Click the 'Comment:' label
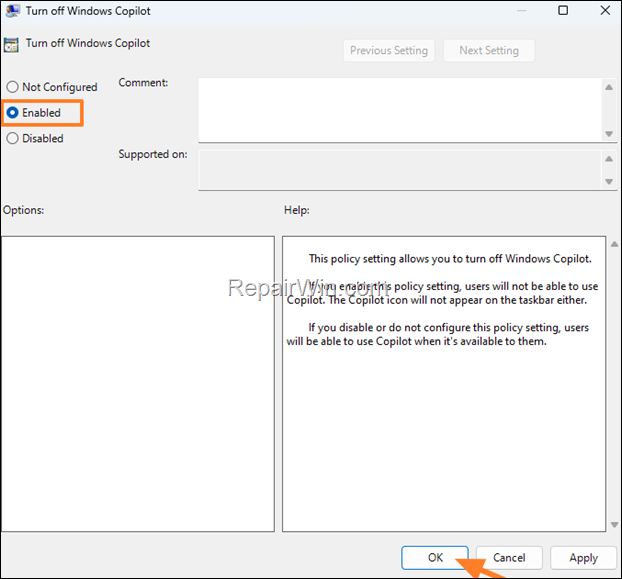Screen dimensions: 622x579 pyautogui.click(x=143, y=82)
